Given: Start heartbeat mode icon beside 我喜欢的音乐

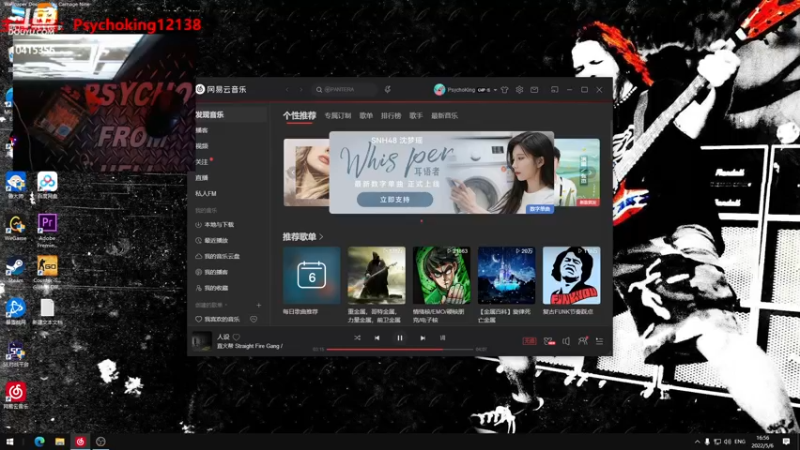Looking at the screenshot, I should pos(254,319).
